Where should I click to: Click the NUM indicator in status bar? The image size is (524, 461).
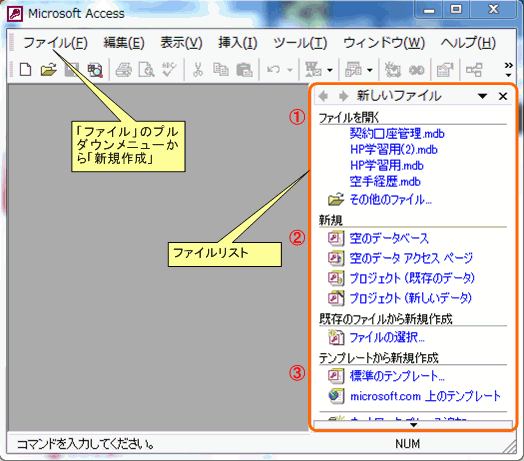(407, 444)
